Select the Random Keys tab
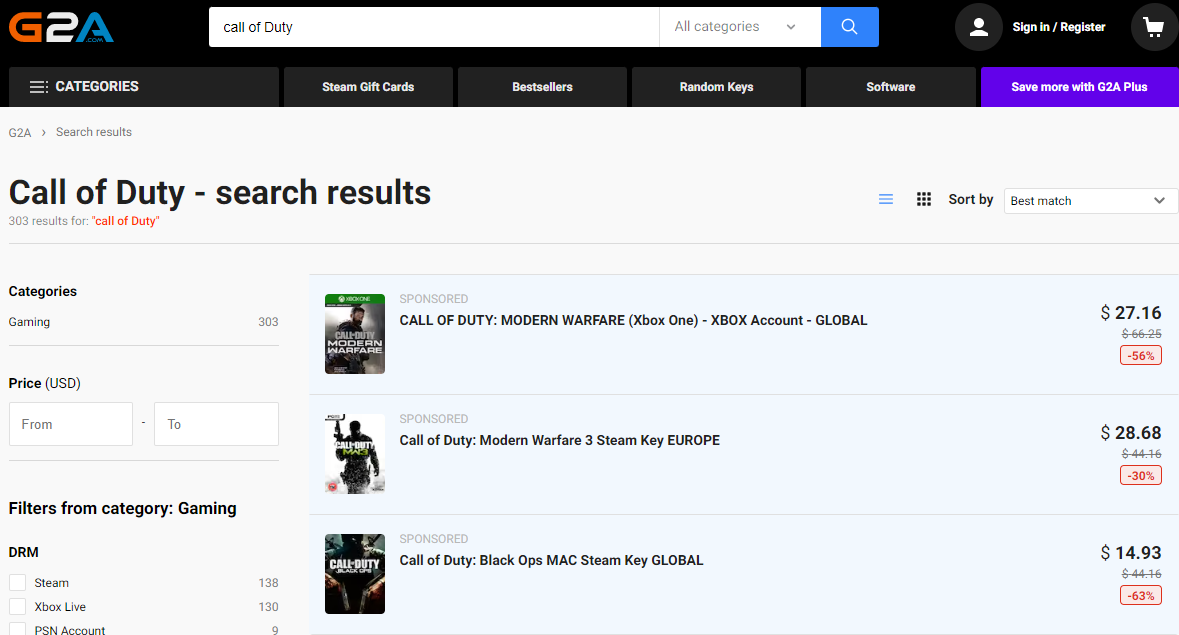This screenshot has height=635, width=1179. coord(716,87)
